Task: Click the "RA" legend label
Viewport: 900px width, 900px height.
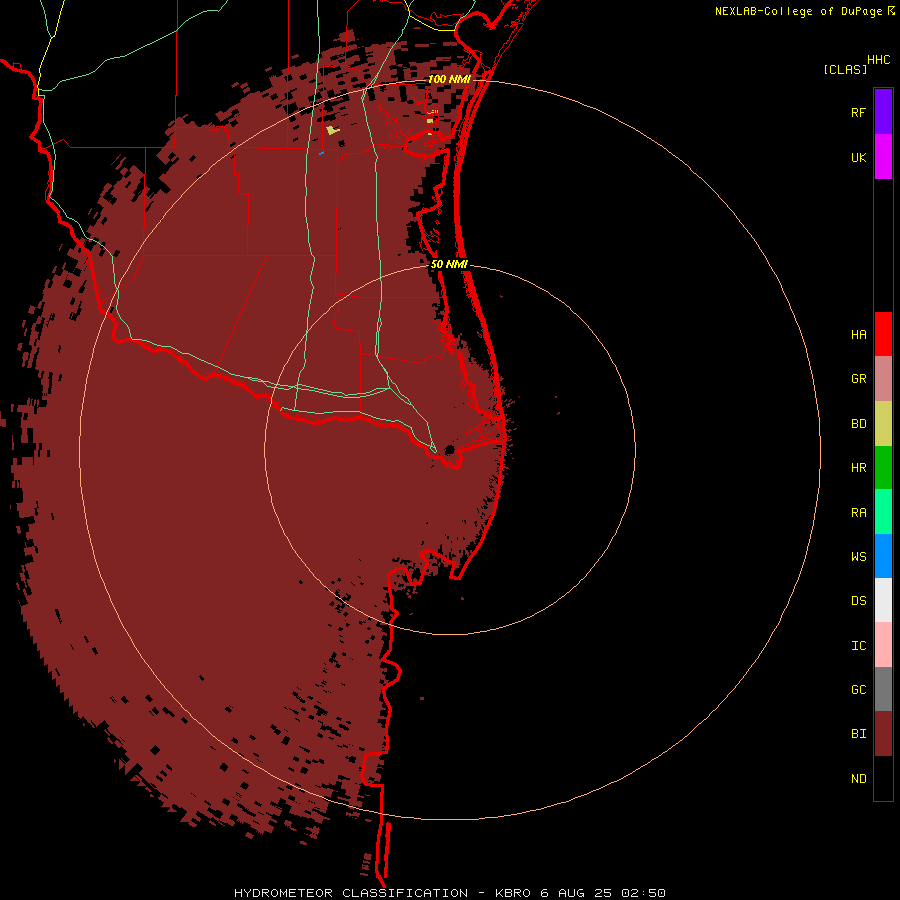Action: [x=858, y=513]
